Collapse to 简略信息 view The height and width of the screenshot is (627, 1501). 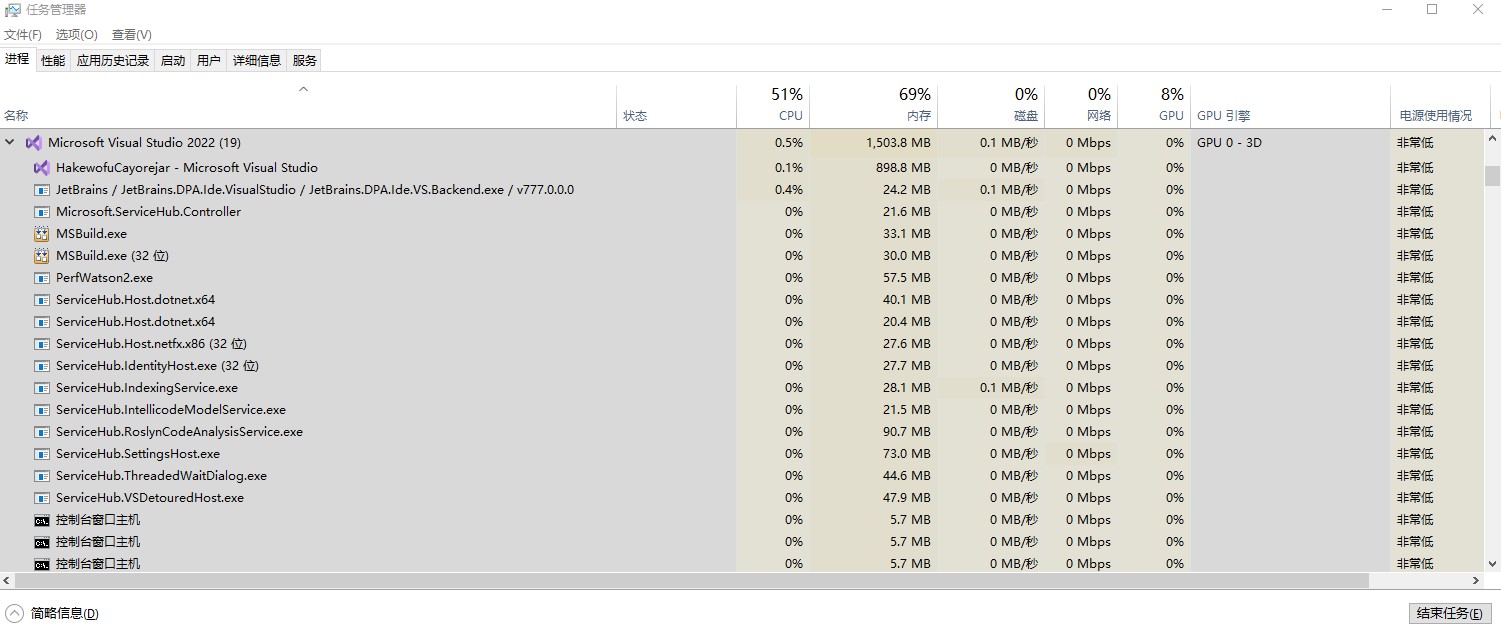52,613
